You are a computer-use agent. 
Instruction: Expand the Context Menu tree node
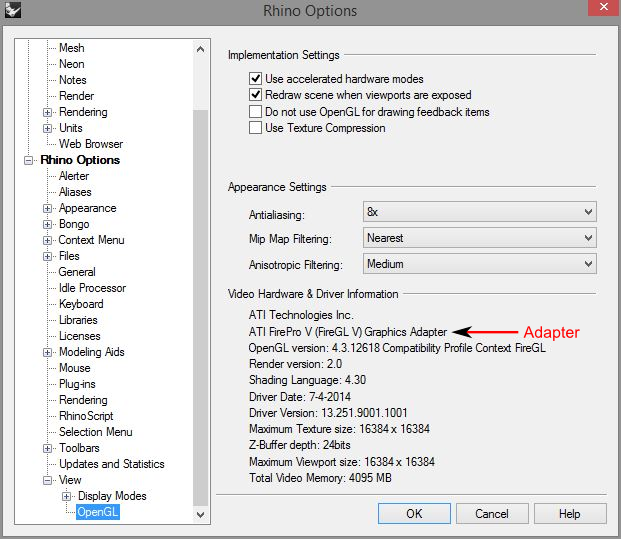click(47, 240)
